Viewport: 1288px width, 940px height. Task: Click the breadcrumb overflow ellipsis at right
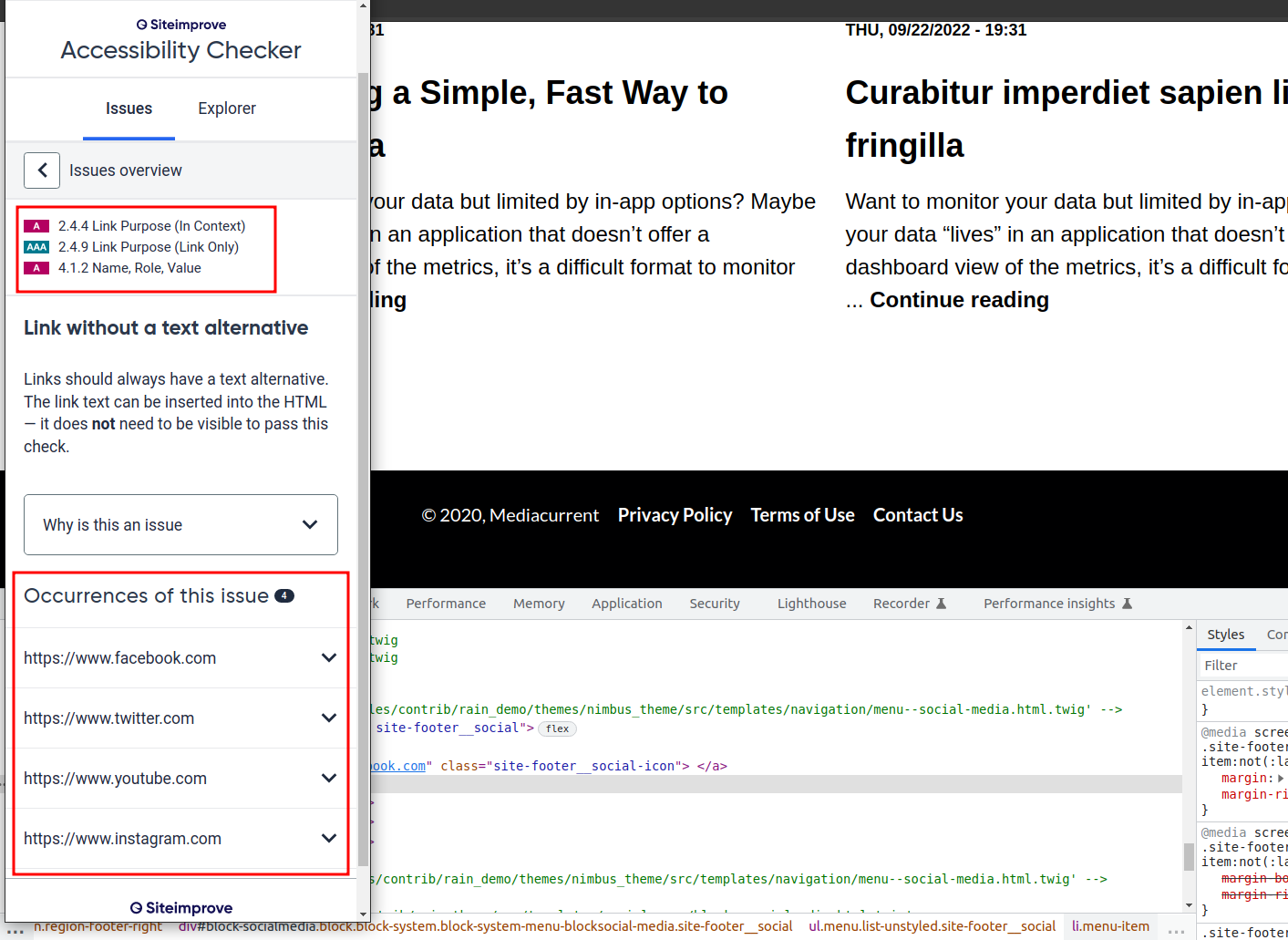click(1176, 929)
